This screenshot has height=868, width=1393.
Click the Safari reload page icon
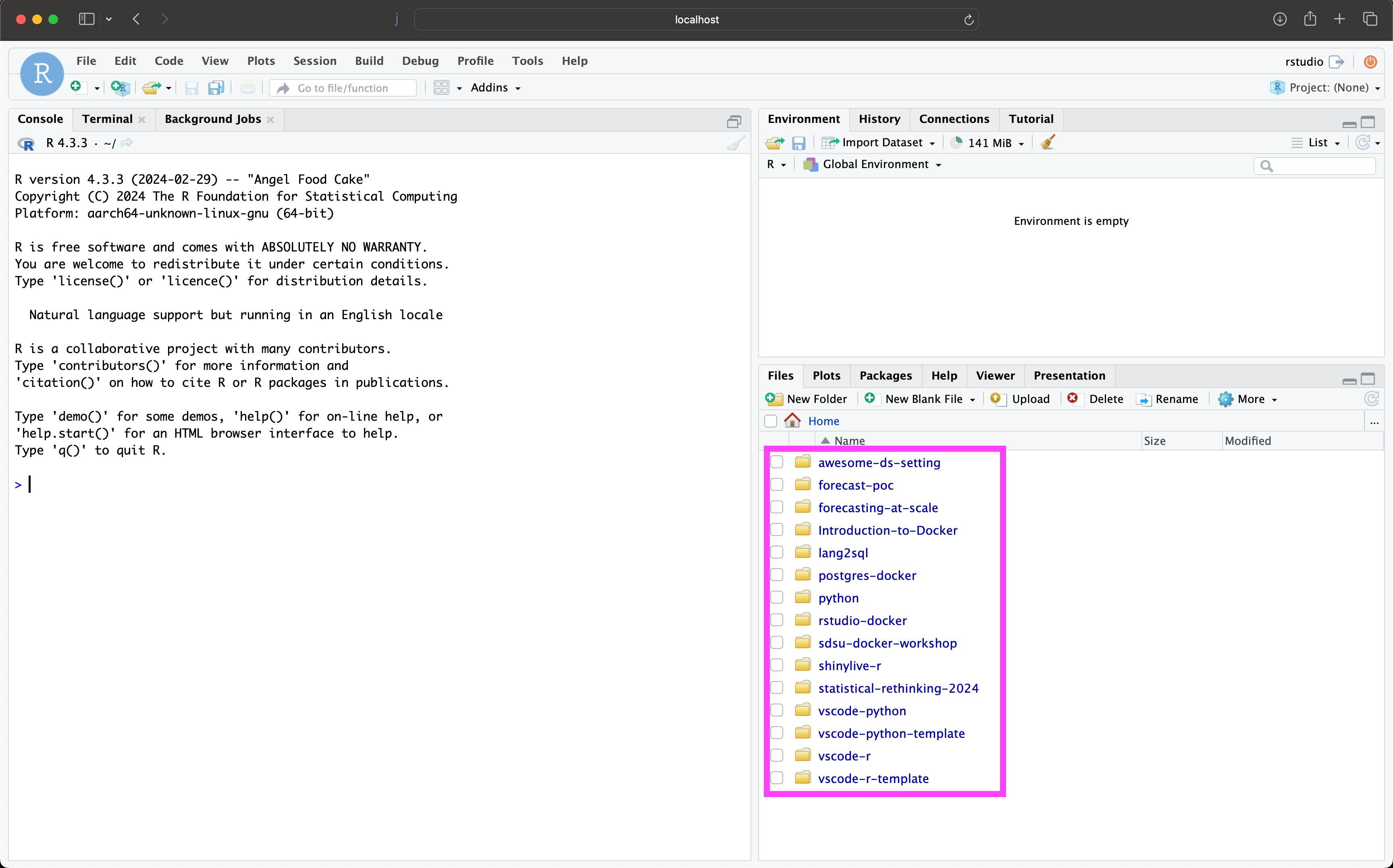(x=968, y=19)
